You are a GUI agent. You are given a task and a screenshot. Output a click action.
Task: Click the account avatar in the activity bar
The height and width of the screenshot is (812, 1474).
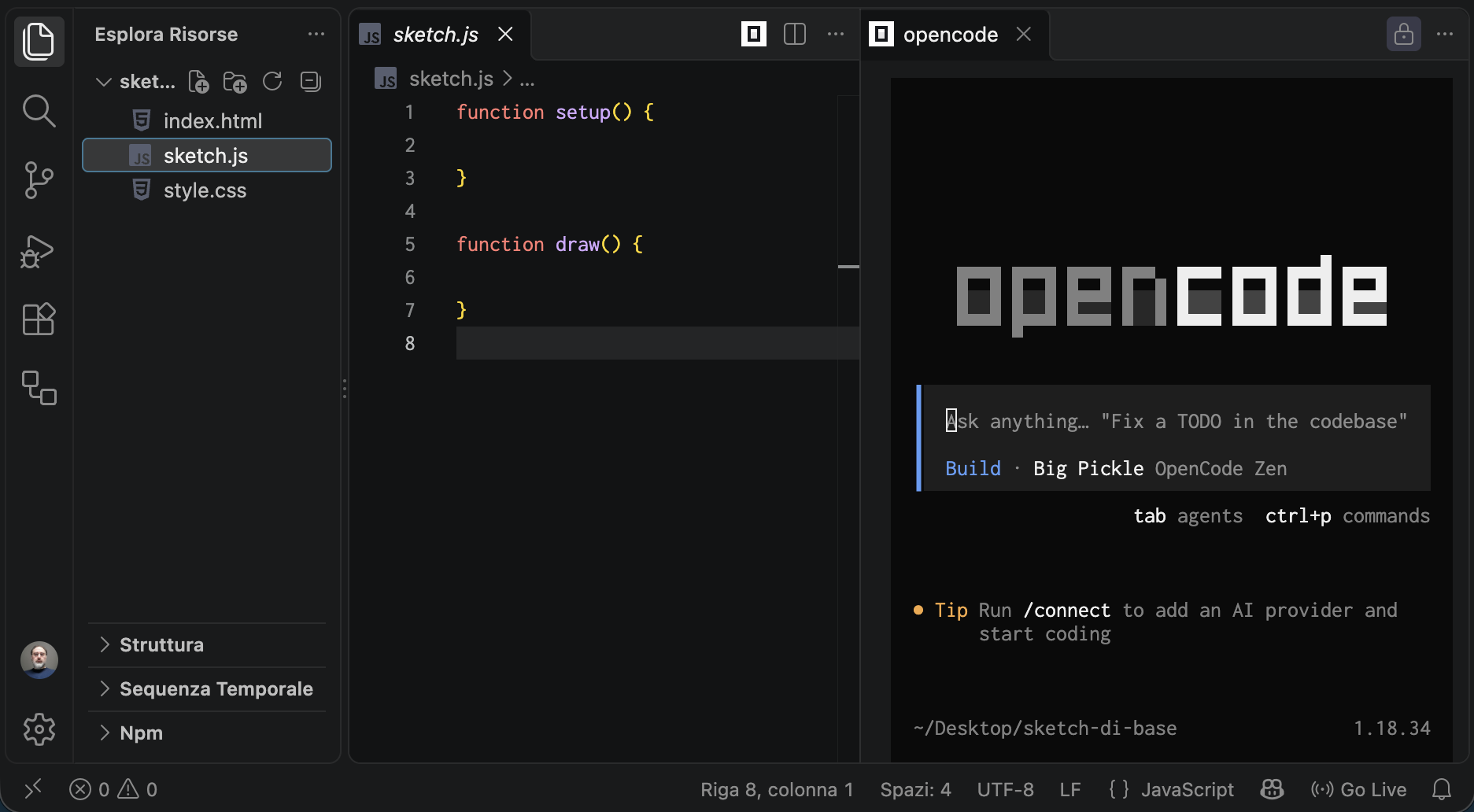39,660
